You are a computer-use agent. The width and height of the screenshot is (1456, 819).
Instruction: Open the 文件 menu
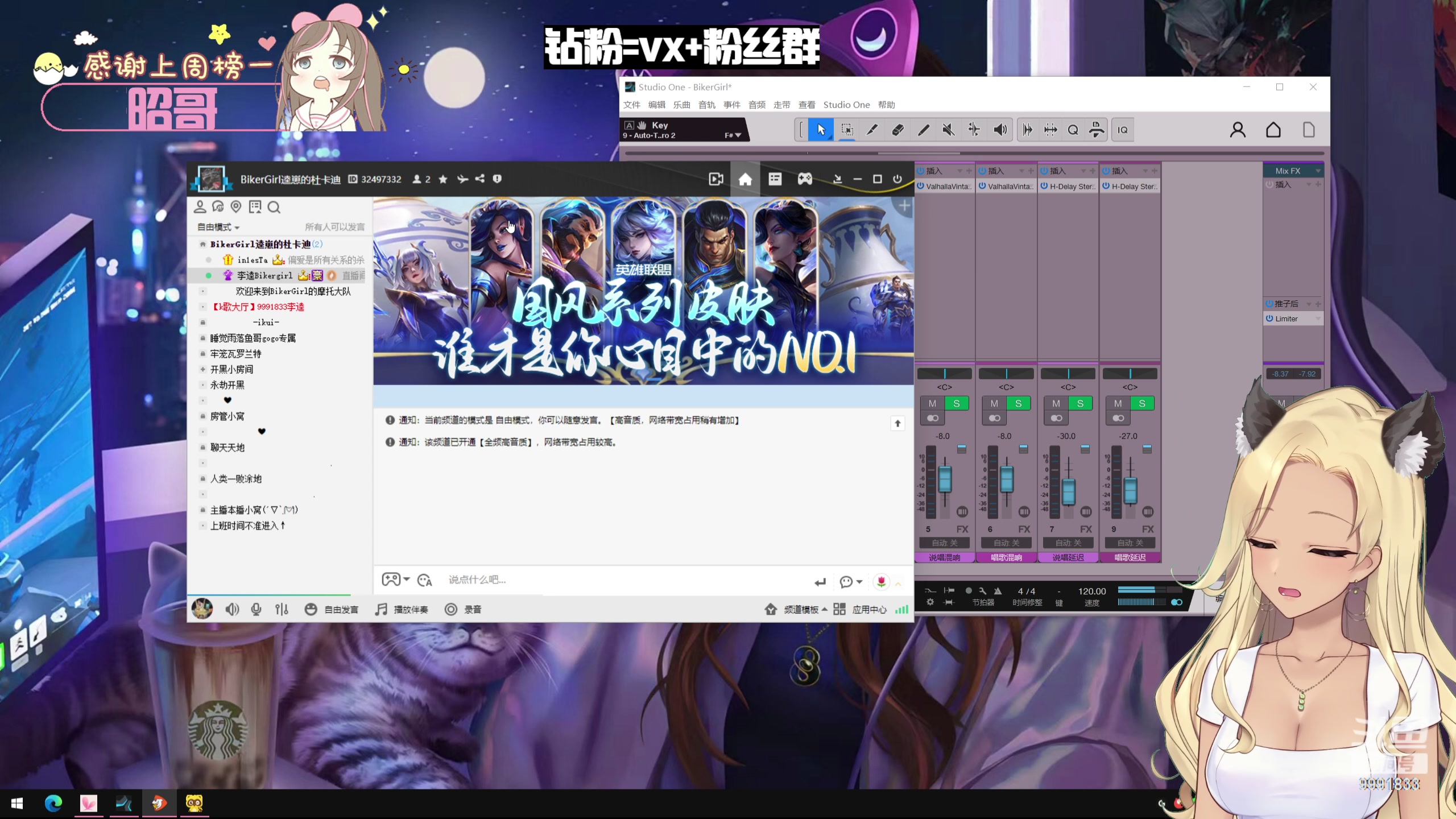[x=632, y=105]
